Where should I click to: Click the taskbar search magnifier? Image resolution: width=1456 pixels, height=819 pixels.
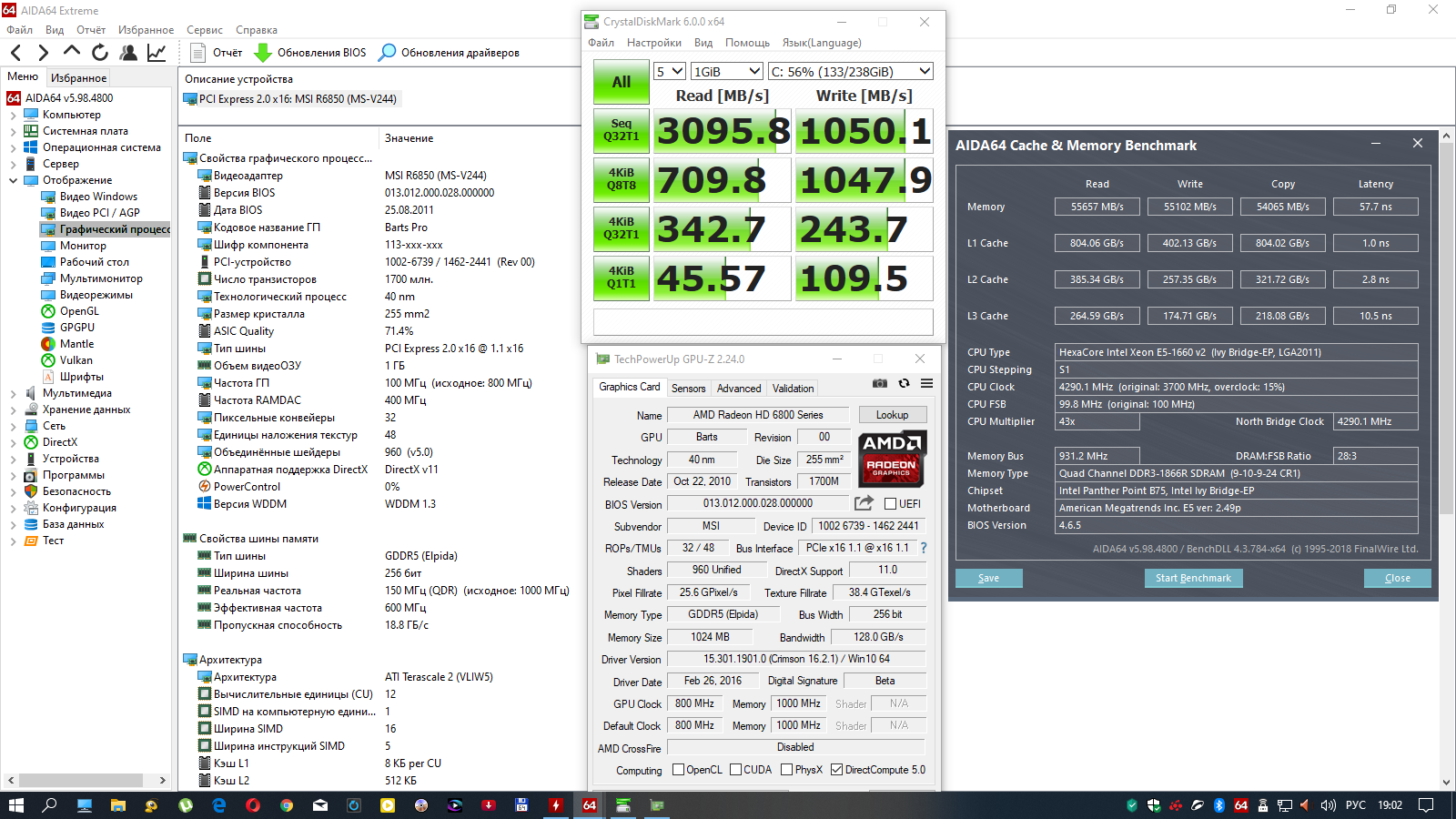[49, 805]
